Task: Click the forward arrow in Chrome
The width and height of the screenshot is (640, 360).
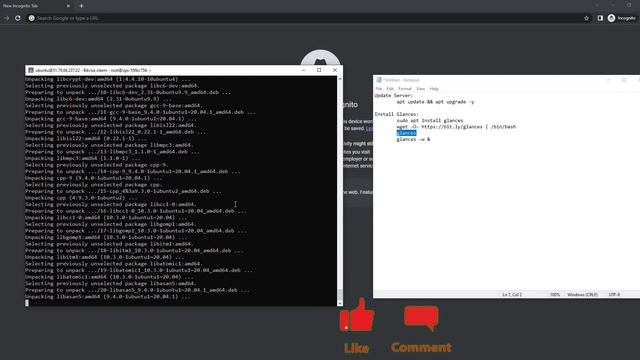Action: (x=7, y=18)
